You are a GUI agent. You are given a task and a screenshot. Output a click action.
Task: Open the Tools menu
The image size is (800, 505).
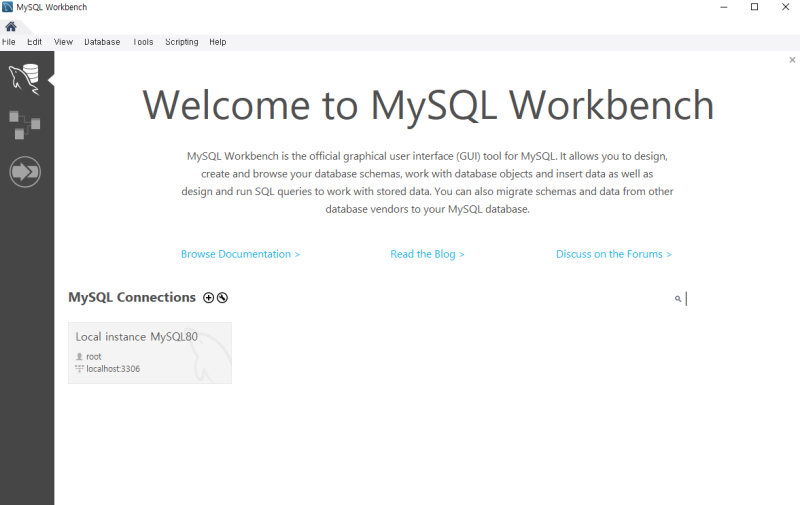point(143,42)
